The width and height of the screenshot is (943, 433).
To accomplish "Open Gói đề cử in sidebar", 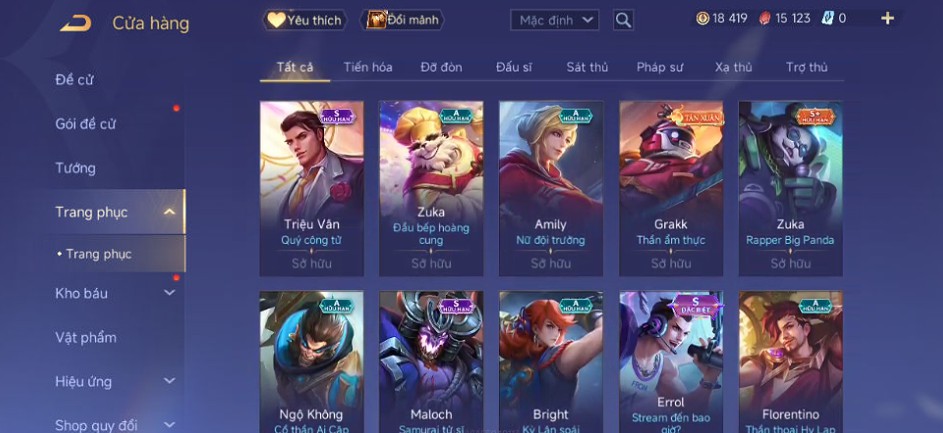I will [85, 124].
